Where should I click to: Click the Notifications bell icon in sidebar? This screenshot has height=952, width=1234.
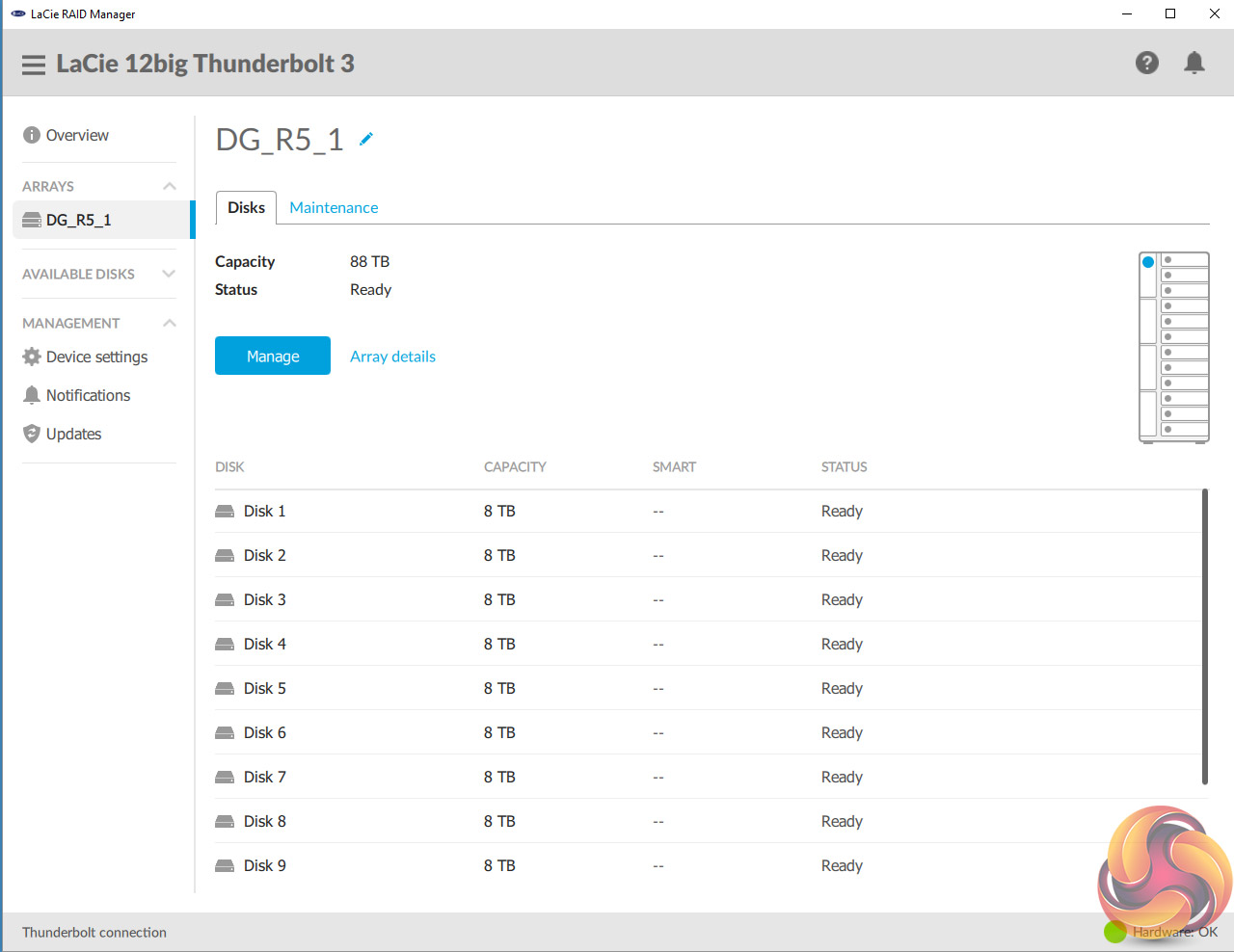click(x=32, y=395)
